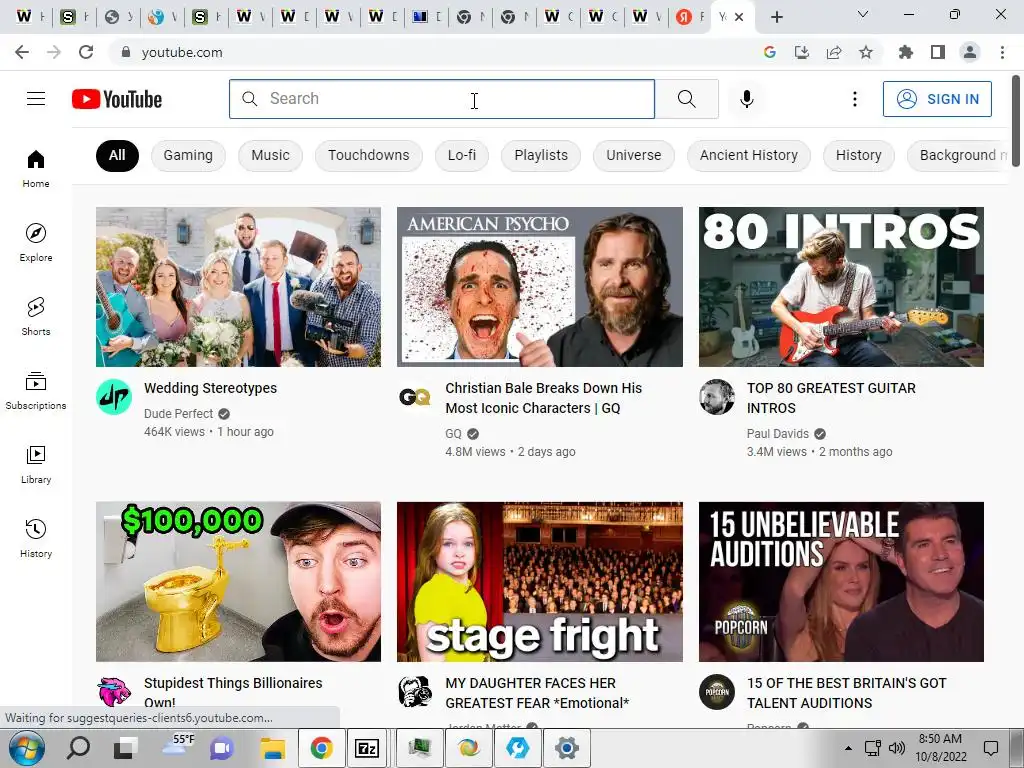Select the All filter chip
Screen dimensions: 1024x768
coord(117,155)
